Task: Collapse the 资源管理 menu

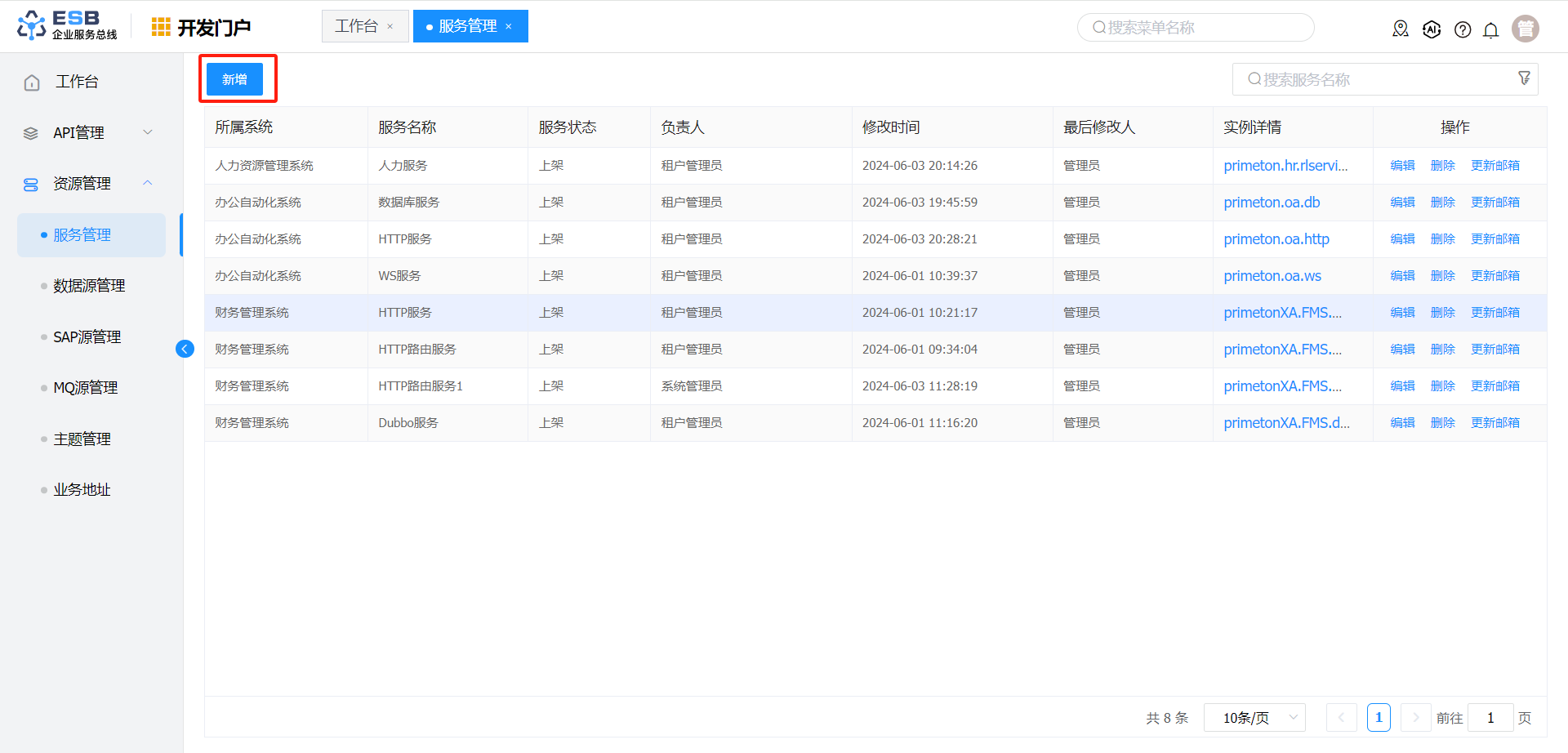Action: (x=148, y=183)
